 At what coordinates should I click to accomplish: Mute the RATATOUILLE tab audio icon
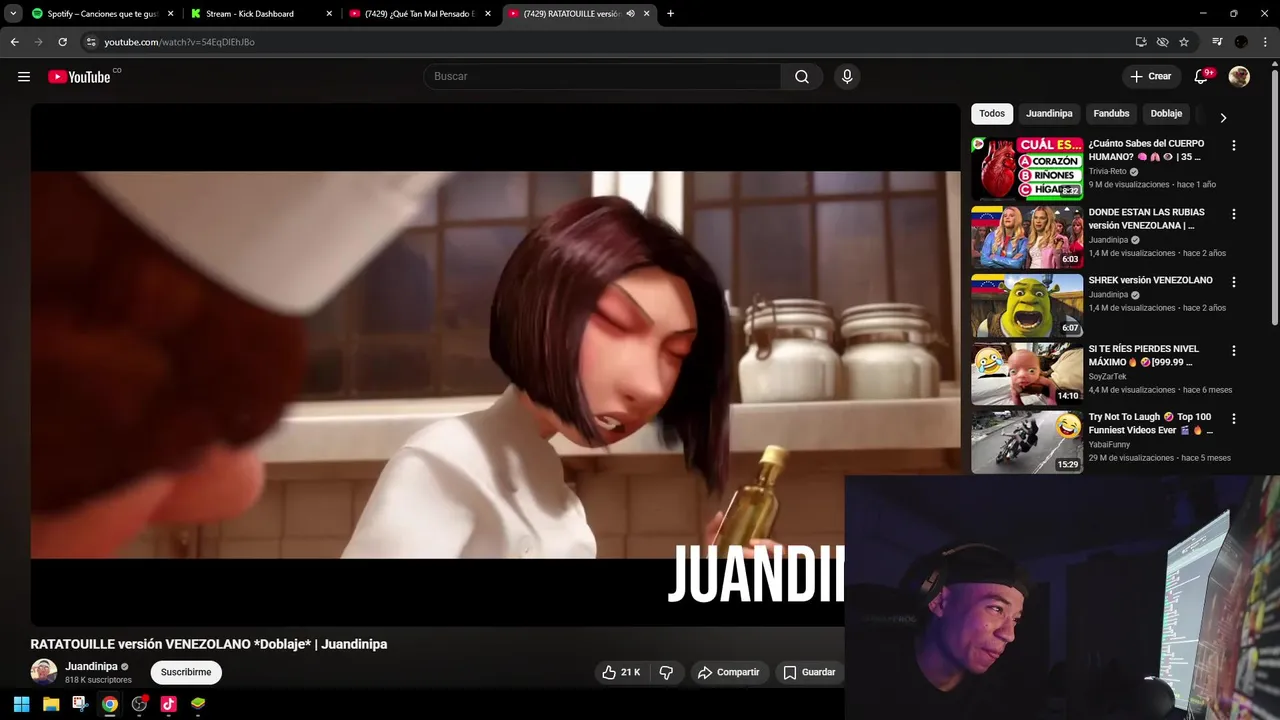pyautogui.click(x=630, y=14)
